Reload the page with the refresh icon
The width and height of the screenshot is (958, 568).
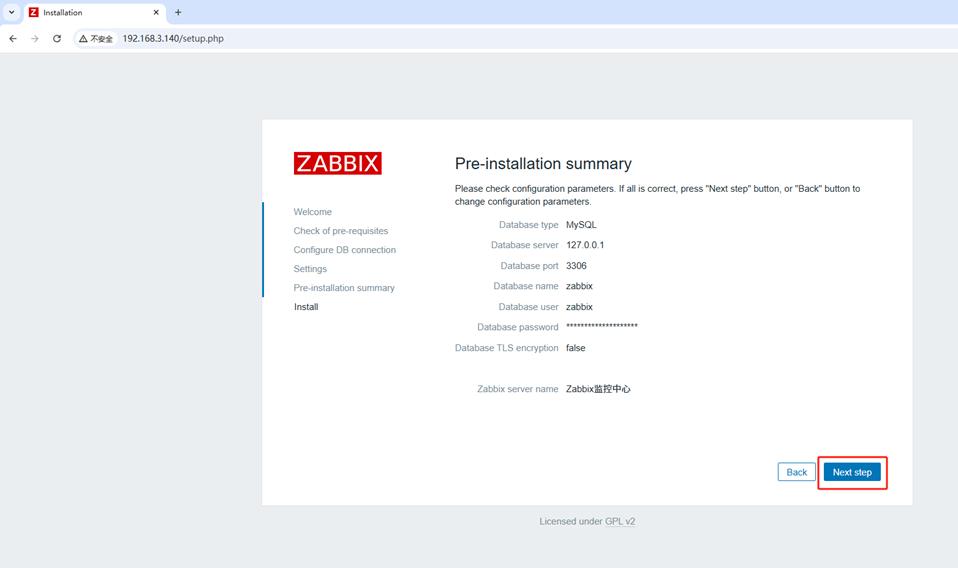57,38
